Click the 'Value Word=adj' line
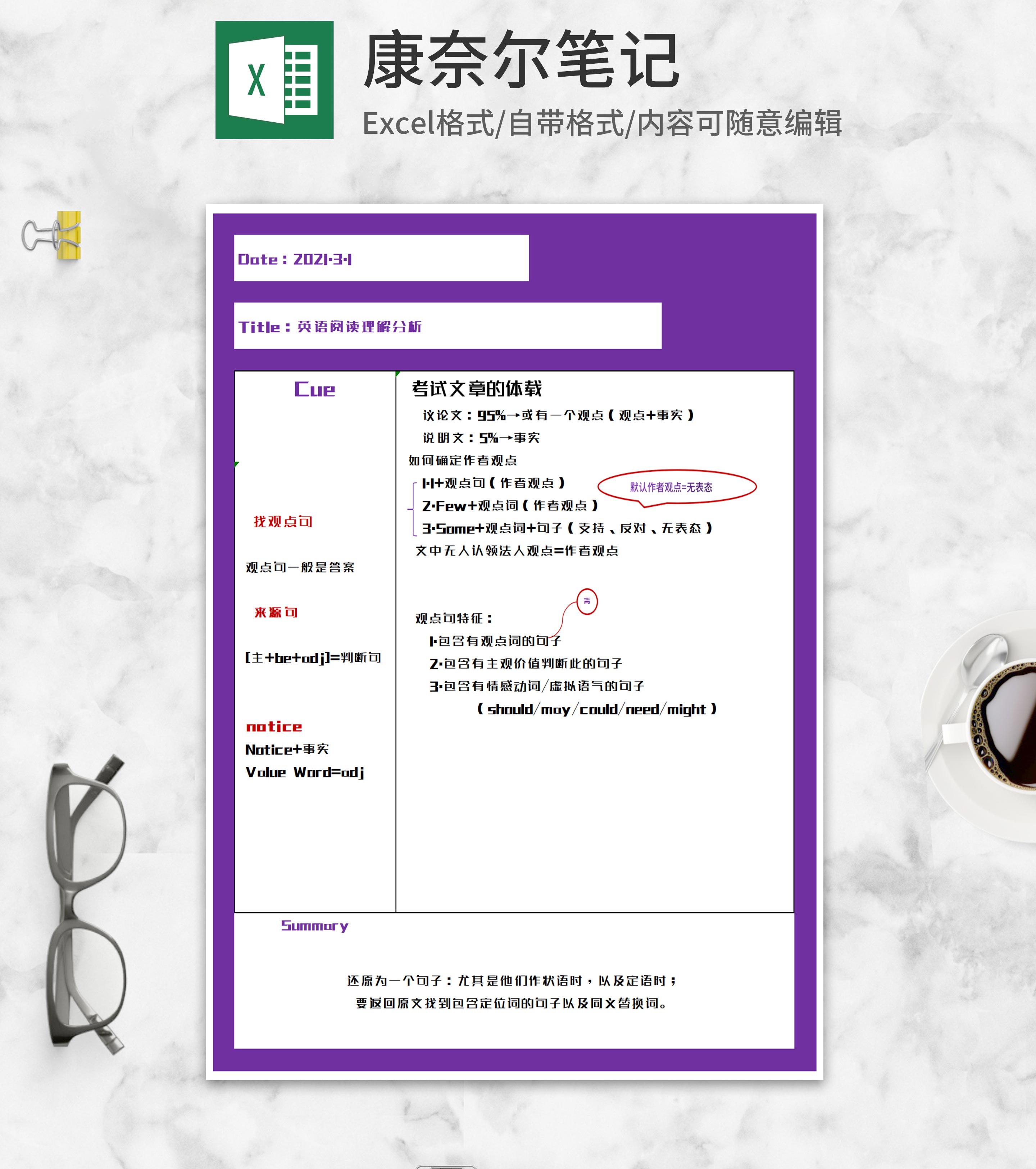The image size is (1036, 1169). (x=304, y=772)
